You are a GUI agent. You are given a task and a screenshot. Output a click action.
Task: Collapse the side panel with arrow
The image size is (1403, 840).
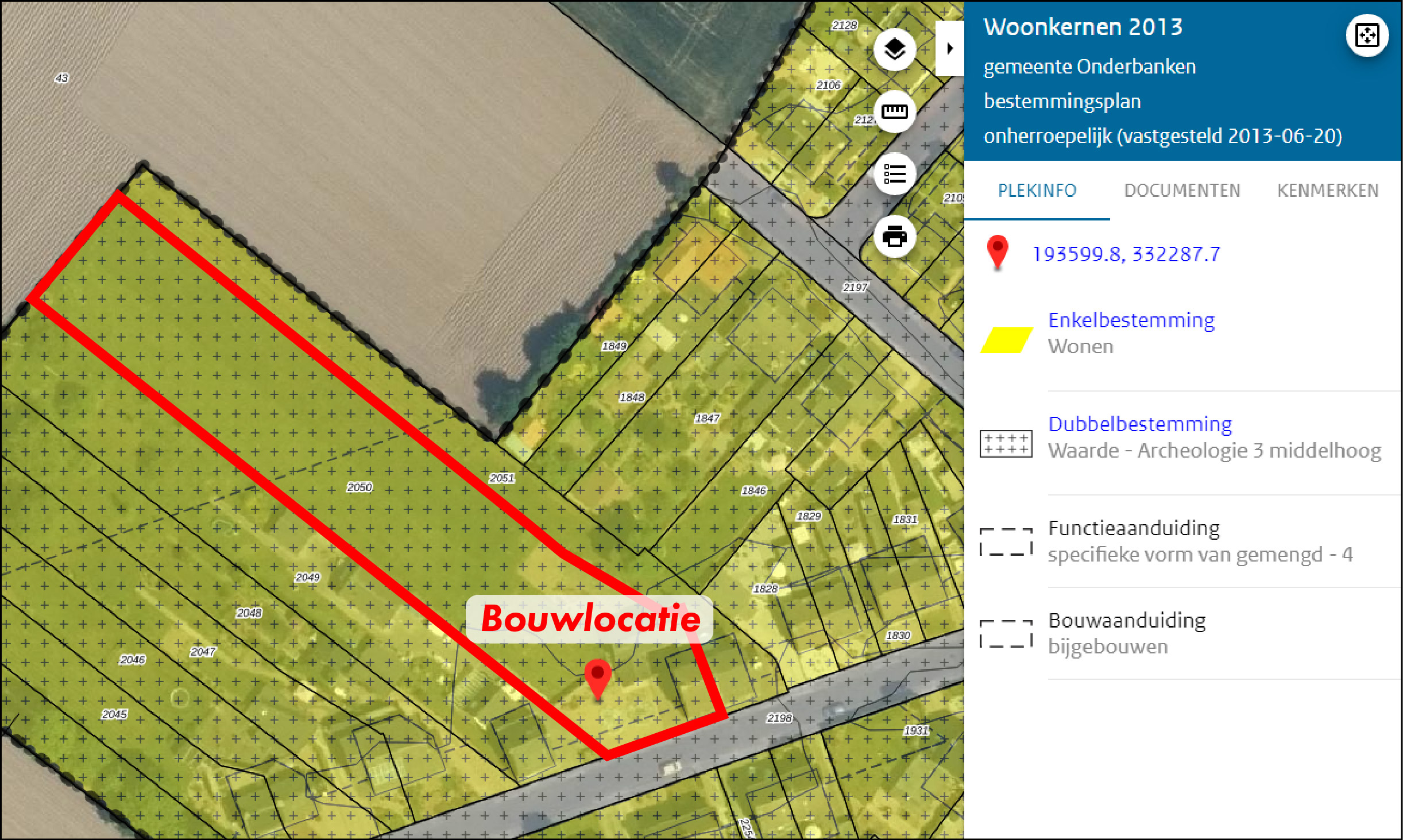pos(950,48)
